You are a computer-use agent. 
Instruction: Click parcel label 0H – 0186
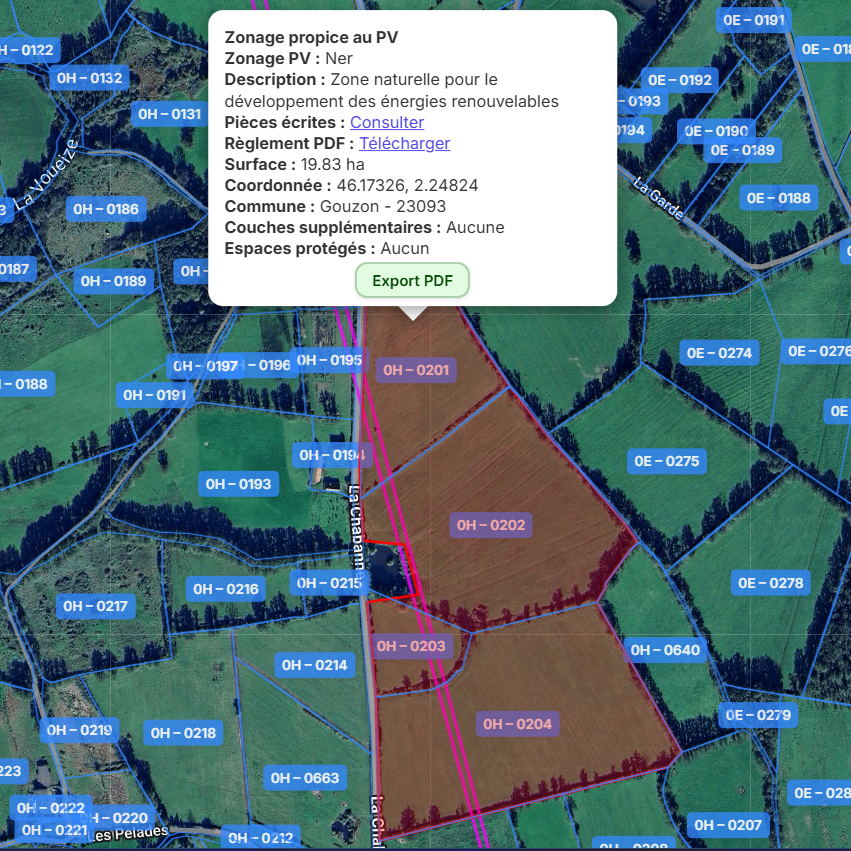click(x=106, y=209)
